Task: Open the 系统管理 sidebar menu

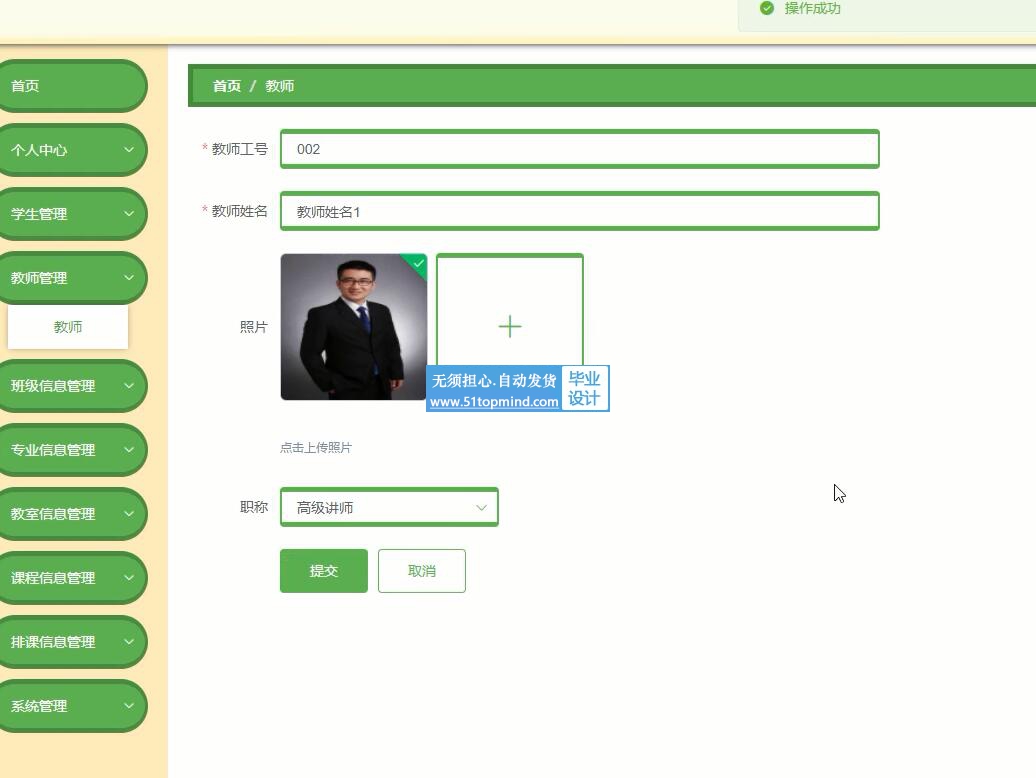Action: click(71, 706)
